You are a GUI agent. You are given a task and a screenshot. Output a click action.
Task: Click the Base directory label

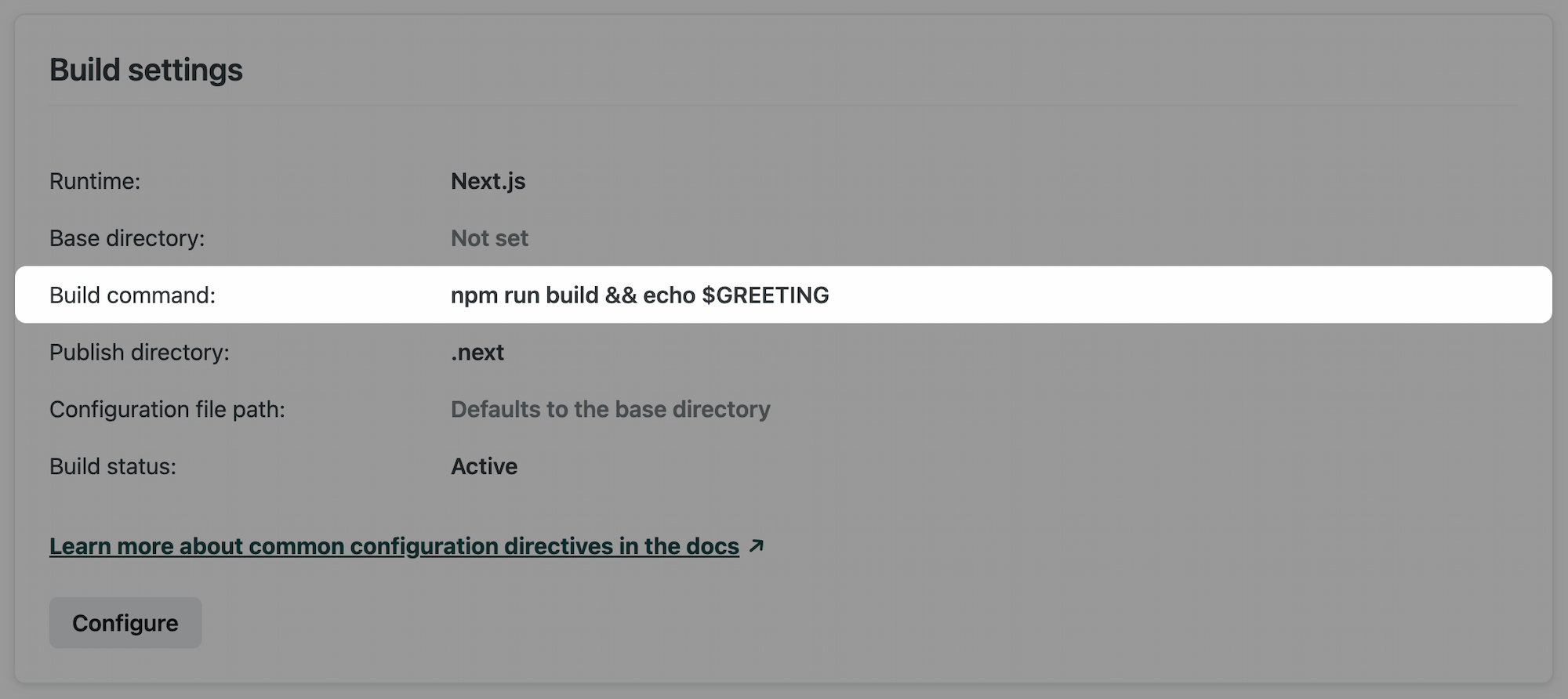[127, 238]
